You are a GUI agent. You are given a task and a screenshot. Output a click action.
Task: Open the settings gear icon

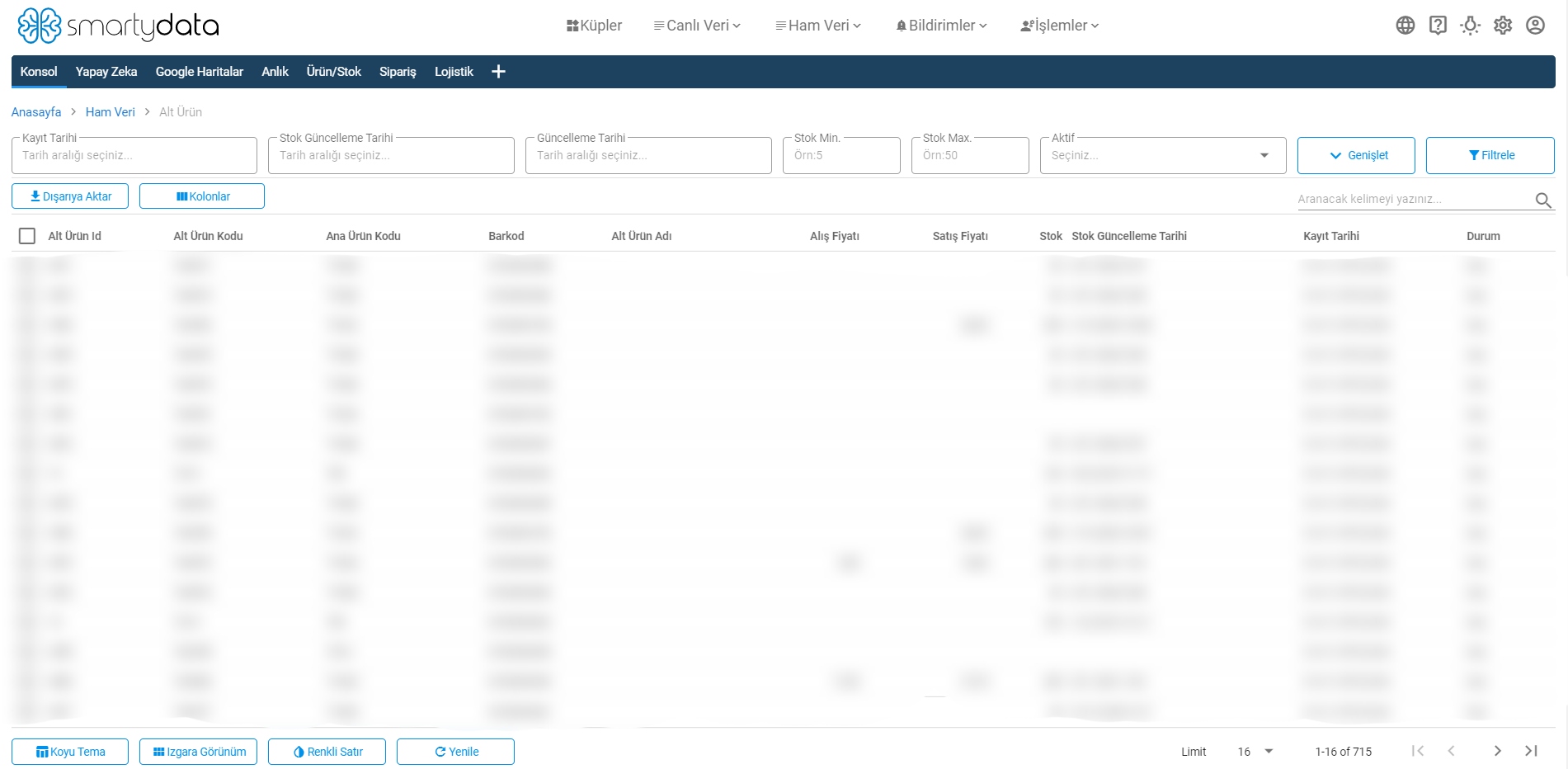(1503, 26)
